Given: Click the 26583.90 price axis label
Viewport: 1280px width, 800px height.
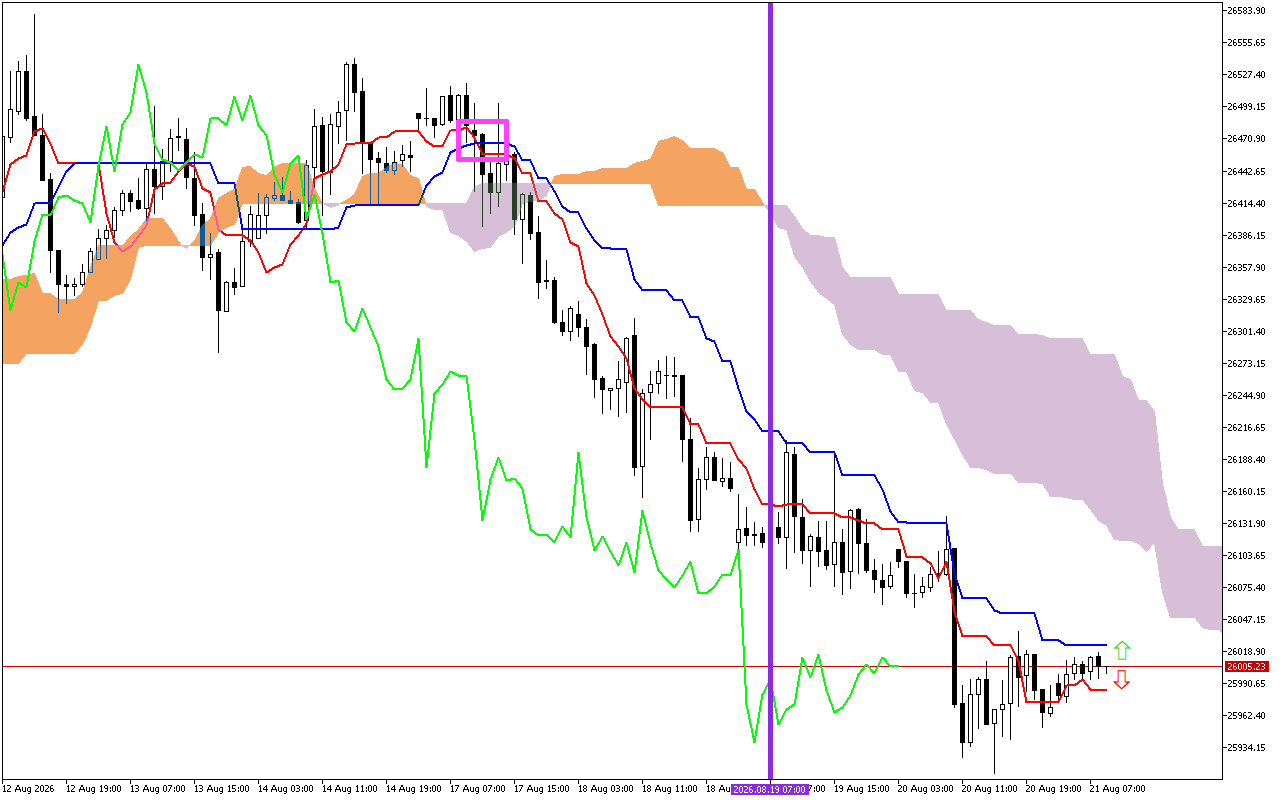Looking at the screenshot, I should (x=1246, y=11).
